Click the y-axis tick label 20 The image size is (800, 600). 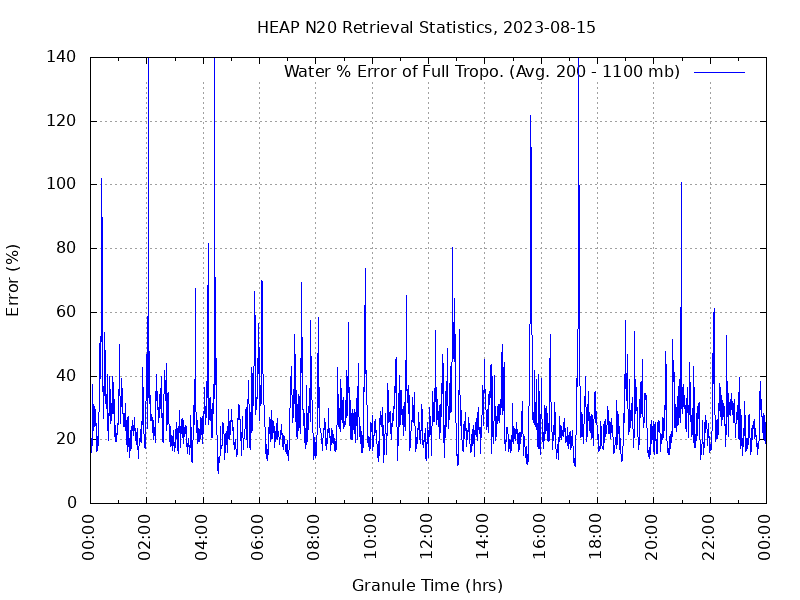(66, 439)
